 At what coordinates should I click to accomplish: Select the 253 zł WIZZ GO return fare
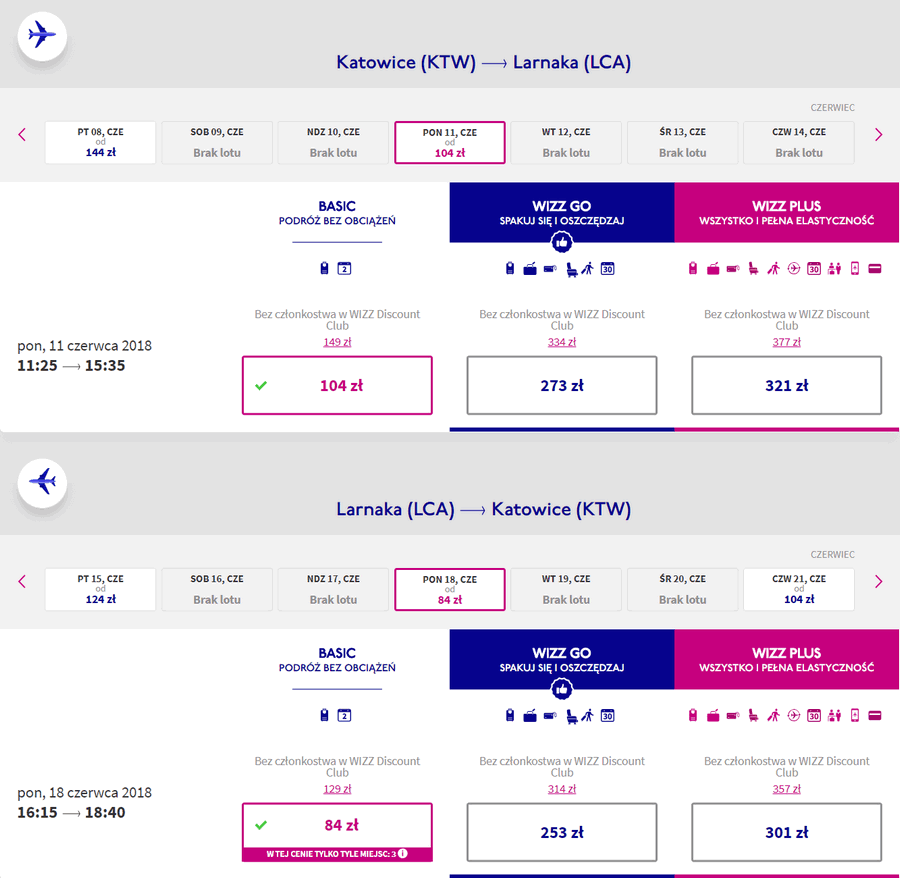coord(561,832)
